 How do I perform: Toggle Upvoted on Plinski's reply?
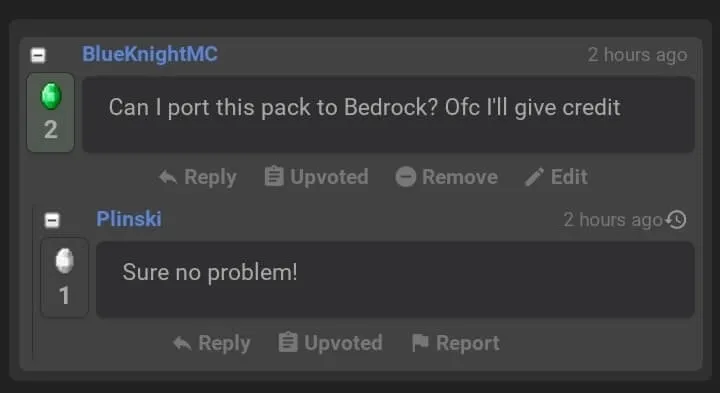coord(330,342)
